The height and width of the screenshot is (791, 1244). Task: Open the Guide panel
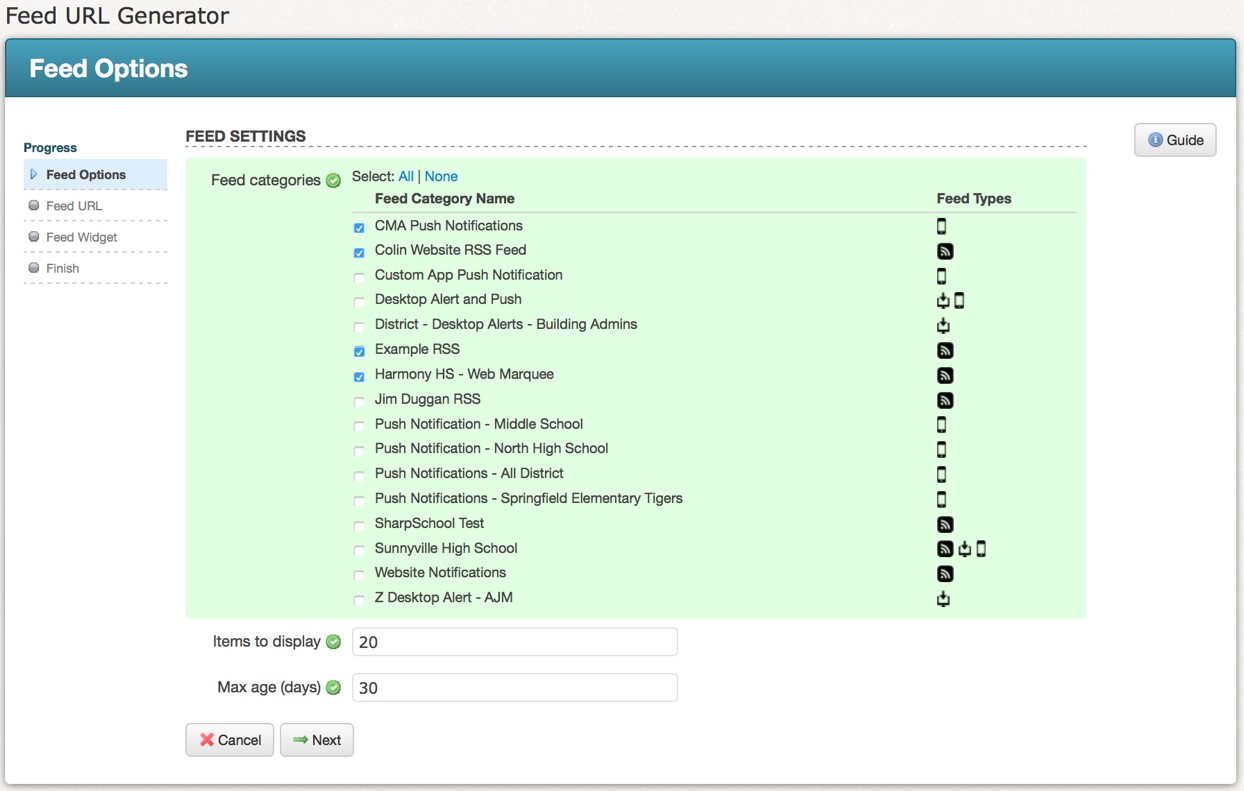(x=1174, y=140)
